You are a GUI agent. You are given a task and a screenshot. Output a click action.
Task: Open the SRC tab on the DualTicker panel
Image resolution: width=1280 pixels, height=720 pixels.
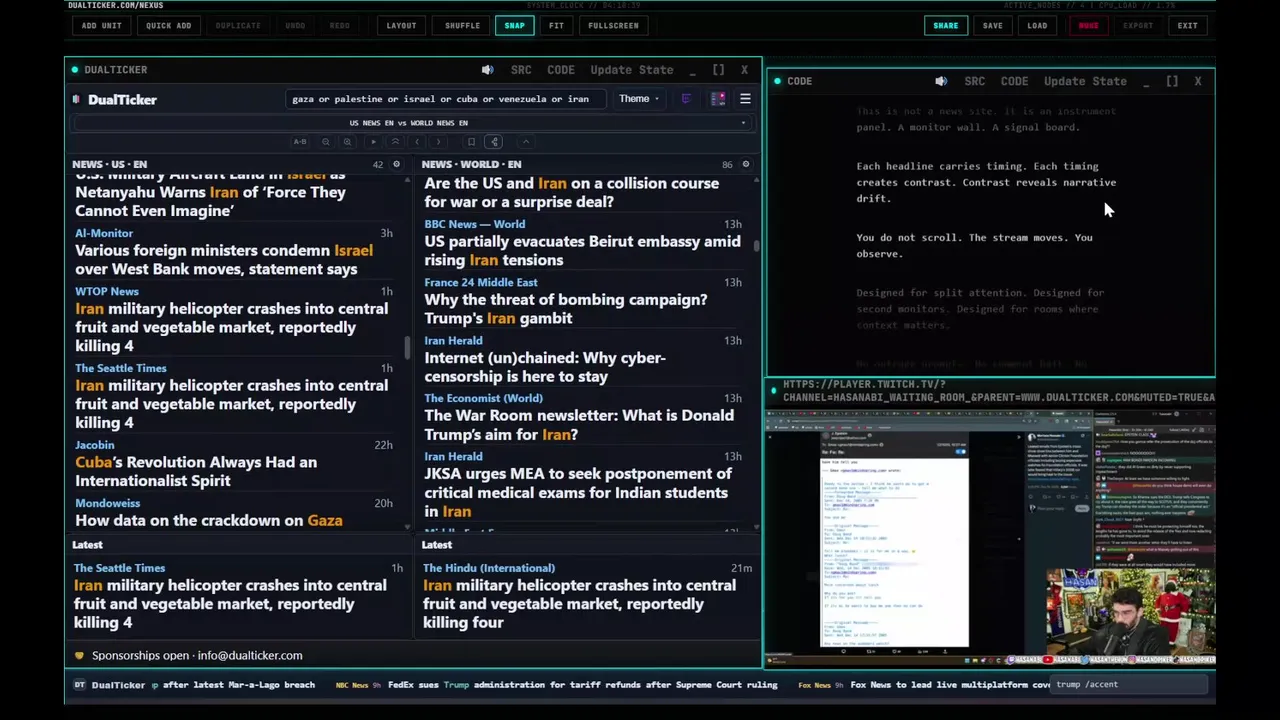(521, 70)
